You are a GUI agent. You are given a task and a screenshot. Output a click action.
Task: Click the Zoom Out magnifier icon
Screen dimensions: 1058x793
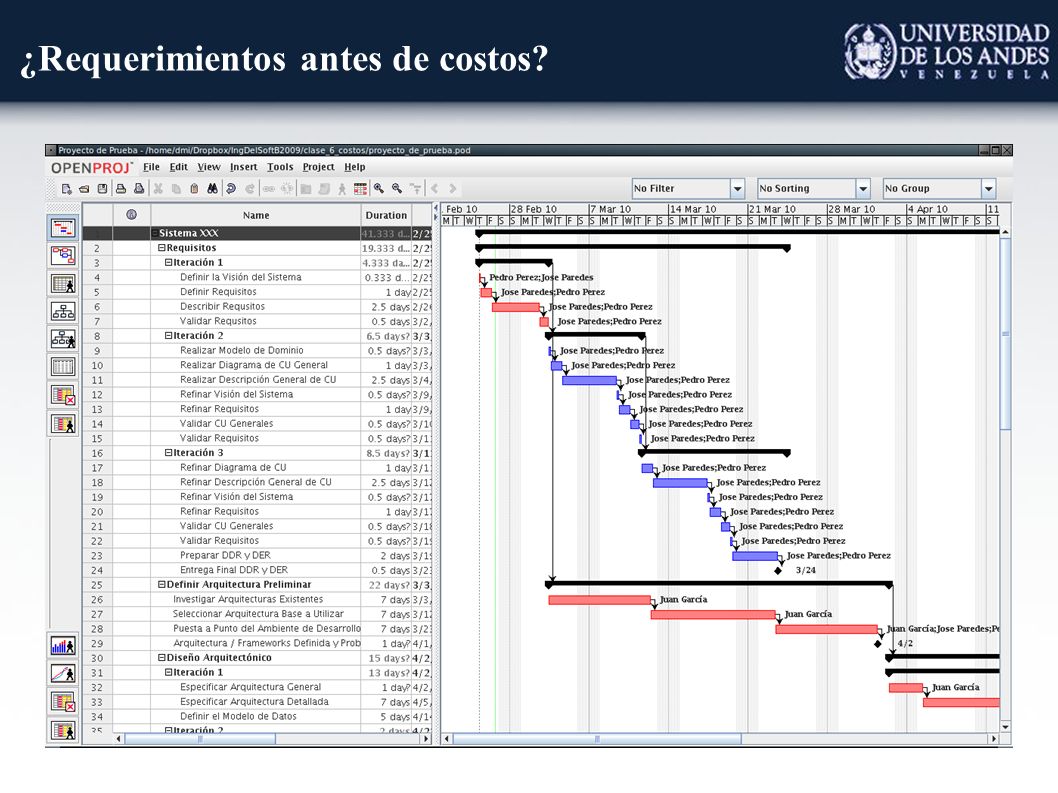pos(397,189)
